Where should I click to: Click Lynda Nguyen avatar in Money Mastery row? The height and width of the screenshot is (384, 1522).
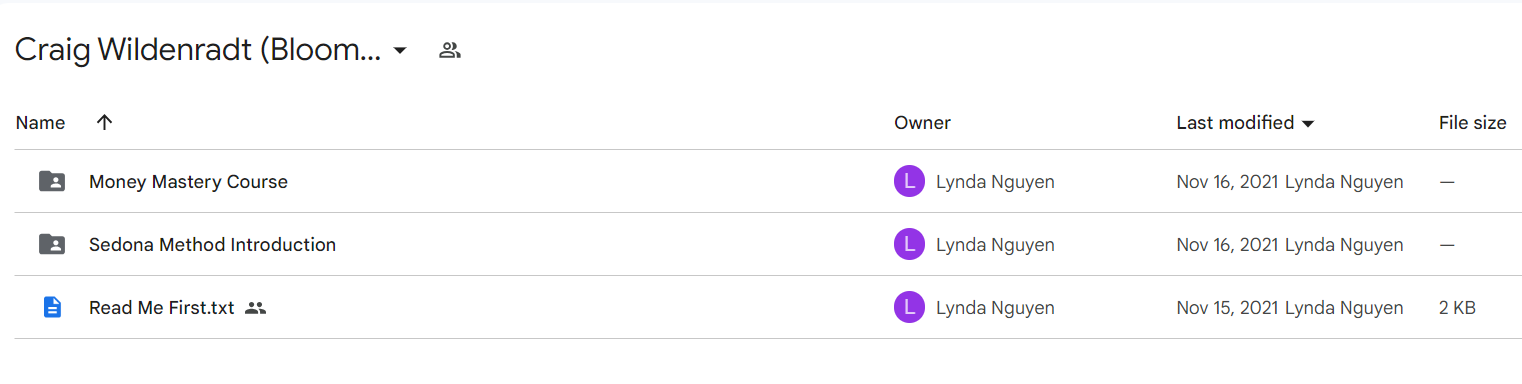909,181
